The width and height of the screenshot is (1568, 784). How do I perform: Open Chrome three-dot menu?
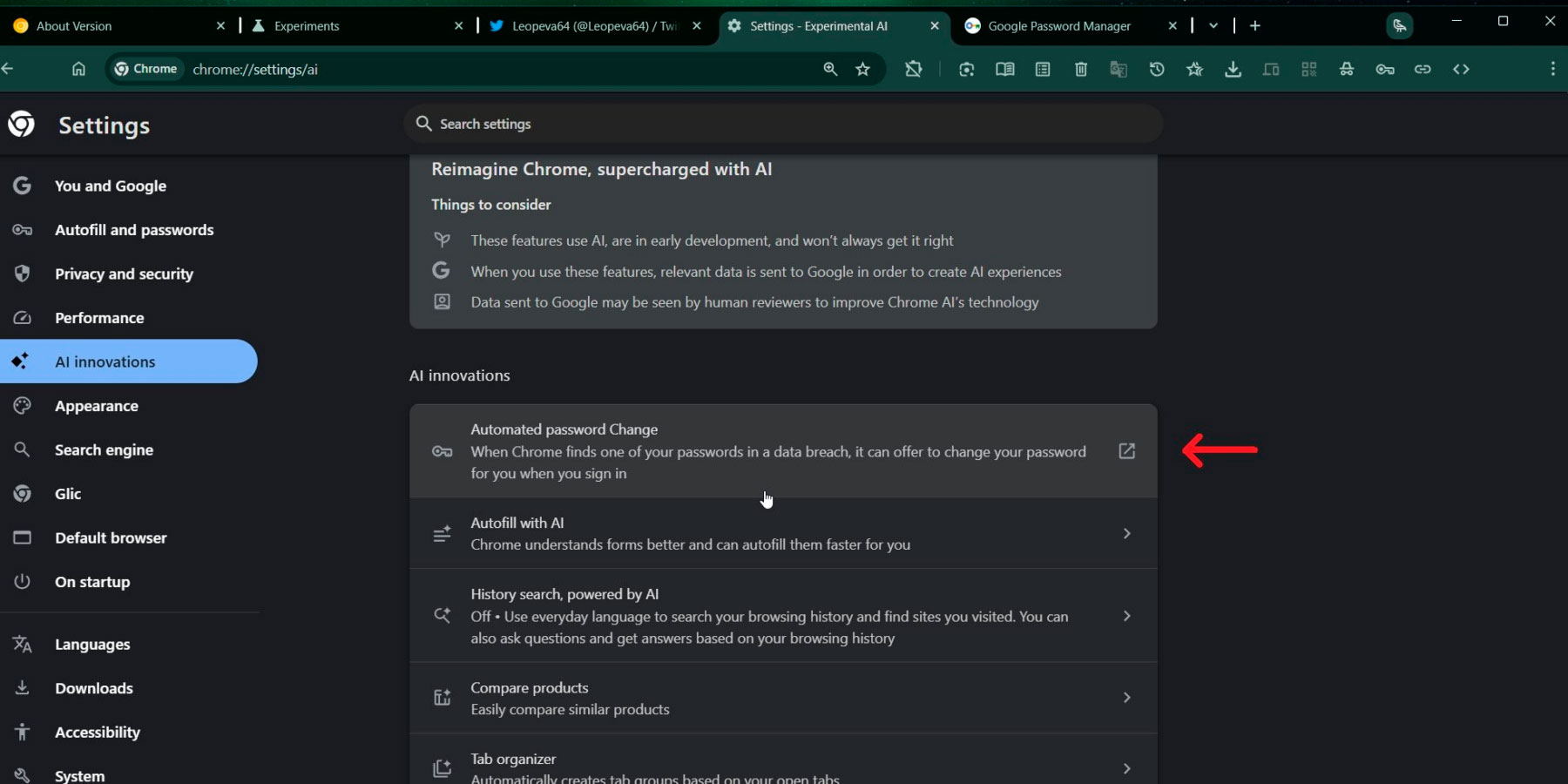1552,69
